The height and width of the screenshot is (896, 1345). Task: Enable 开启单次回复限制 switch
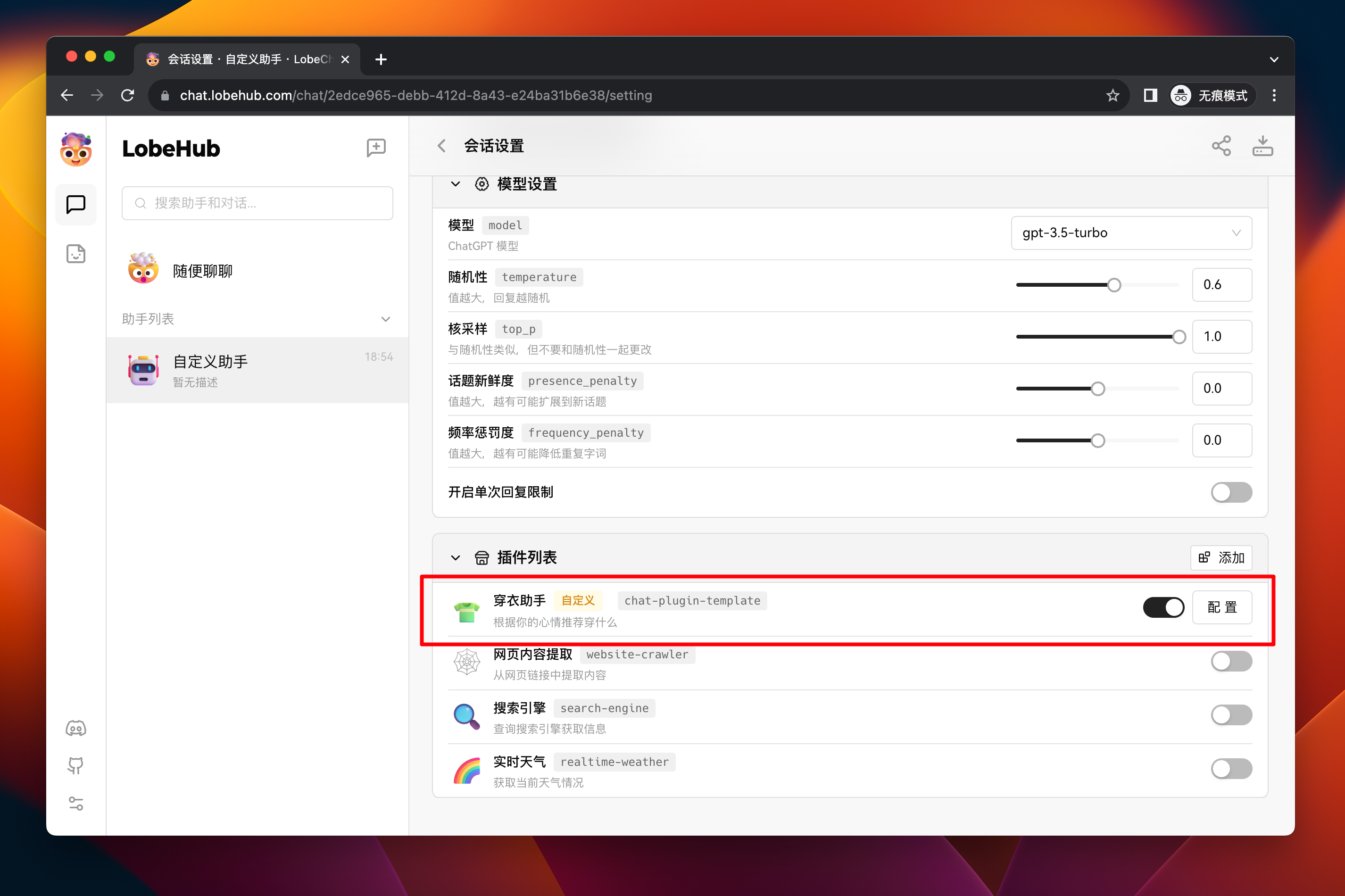point(1231,493)
